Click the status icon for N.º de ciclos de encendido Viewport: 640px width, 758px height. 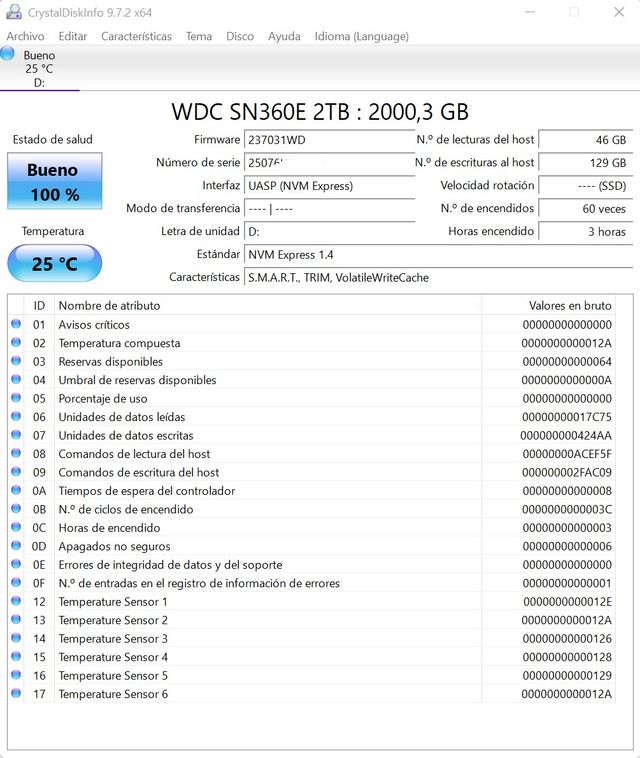[16, 509]
